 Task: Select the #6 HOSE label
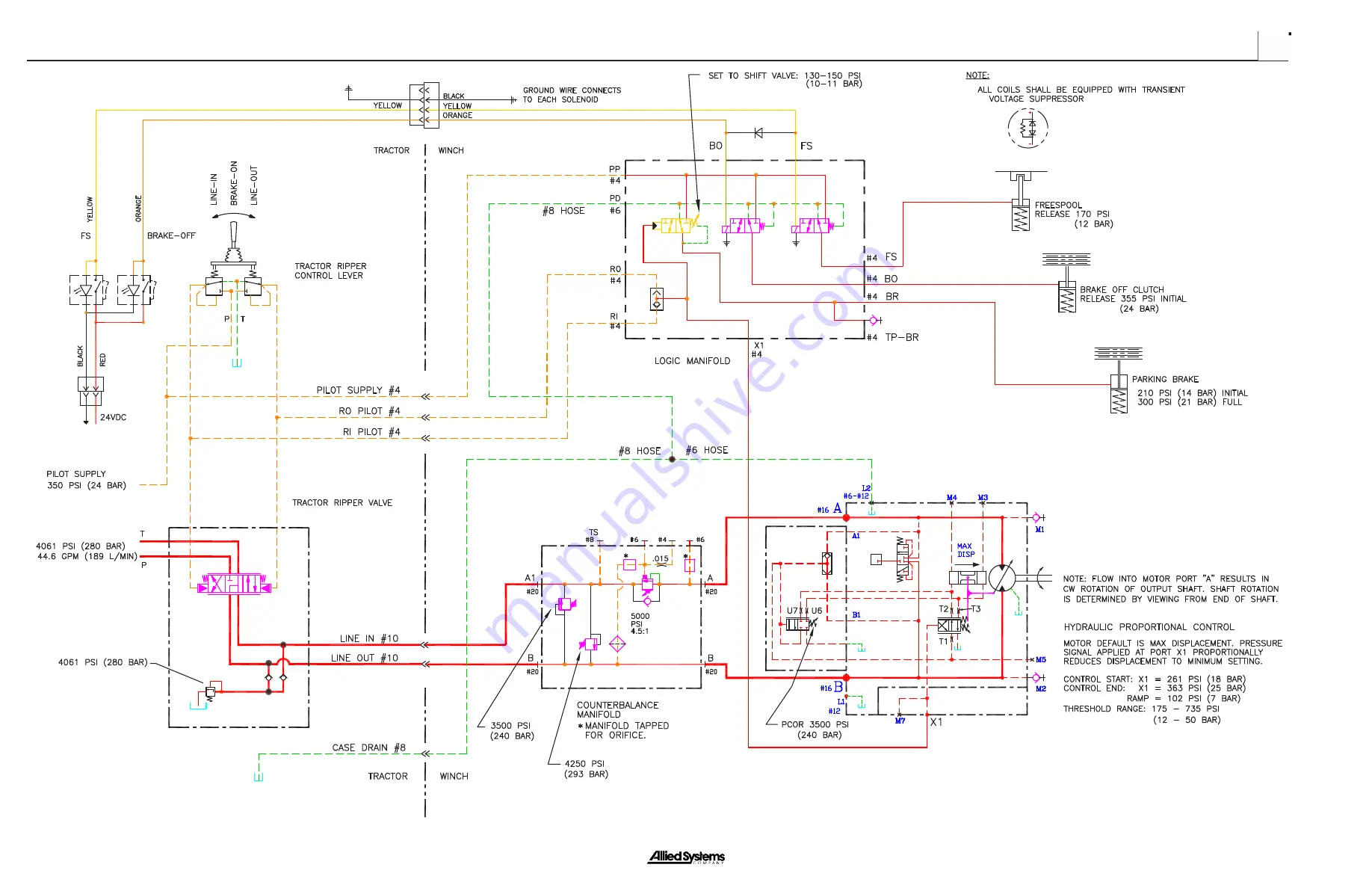pos(707,451)
